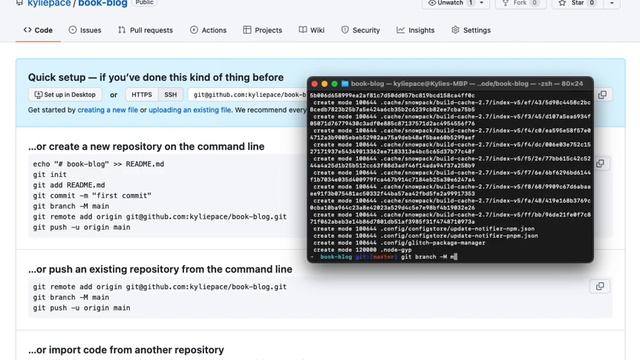Fork the repository
This screenshot has height=360, width=640.
520,3
